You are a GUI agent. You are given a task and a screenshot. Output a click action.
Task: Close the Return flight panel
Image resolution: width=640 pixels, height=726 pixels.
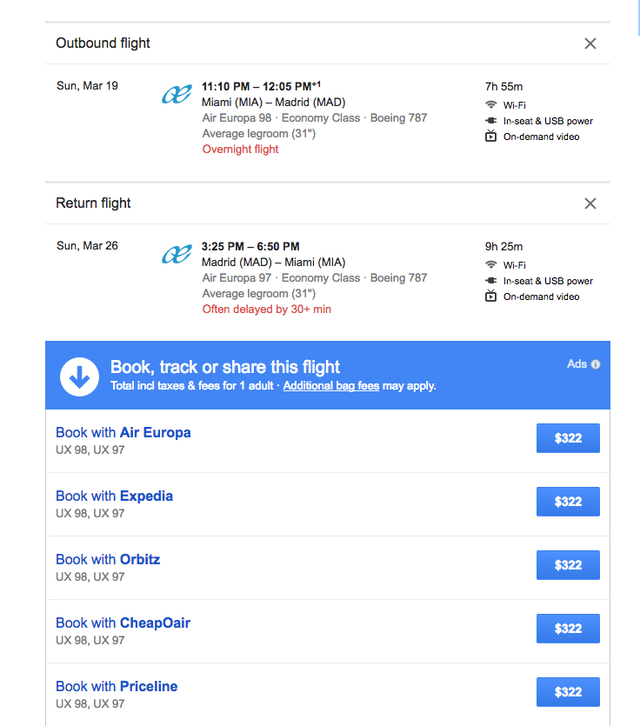[590, 203]
